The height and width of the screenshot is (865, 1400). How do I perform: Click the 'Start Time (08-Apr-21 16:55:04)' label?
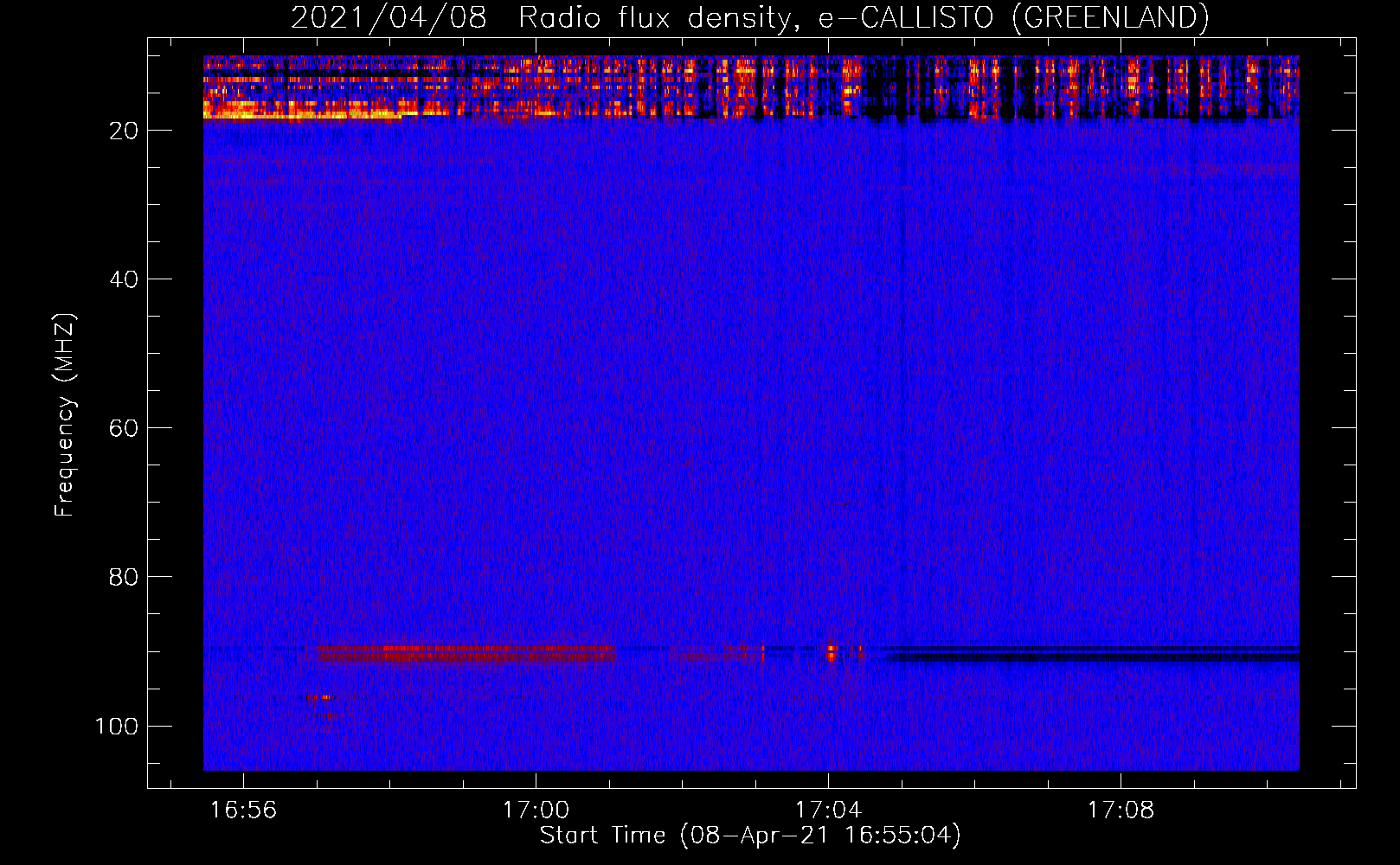(750, 836)
